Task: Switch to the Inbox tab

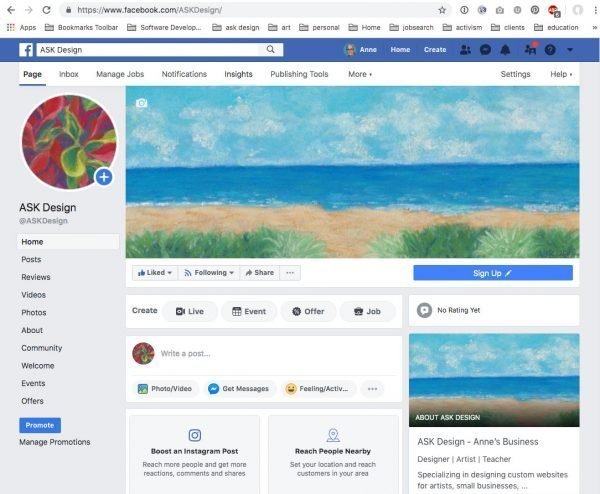Action: click(x=69, y=74)
